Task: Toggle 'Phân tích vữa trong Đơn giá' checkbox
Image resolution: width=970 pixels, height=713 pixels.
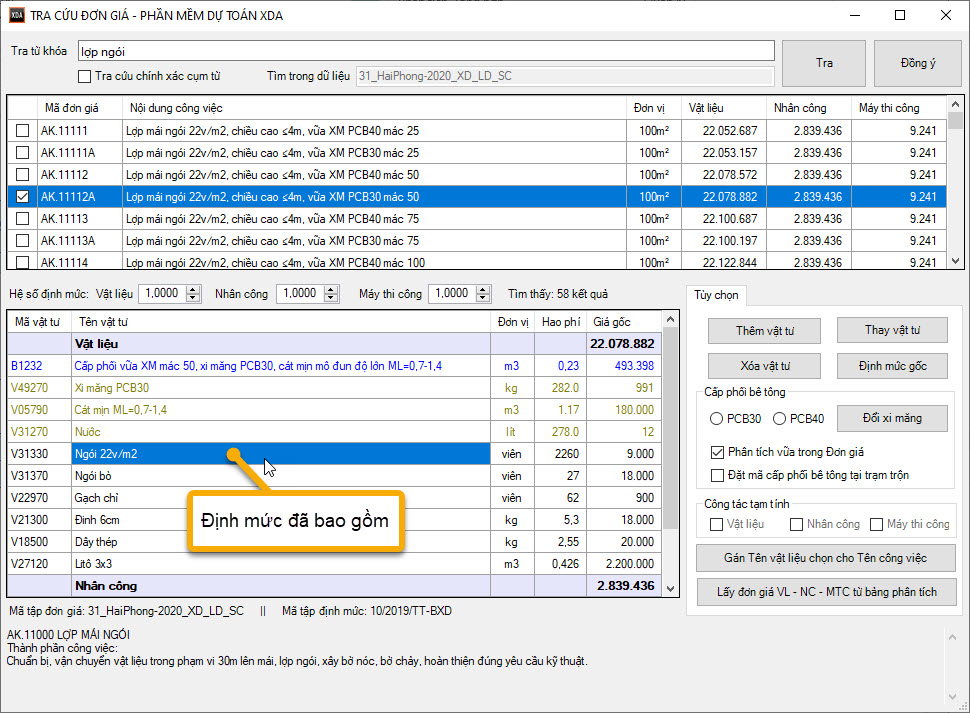Action: 717,452
